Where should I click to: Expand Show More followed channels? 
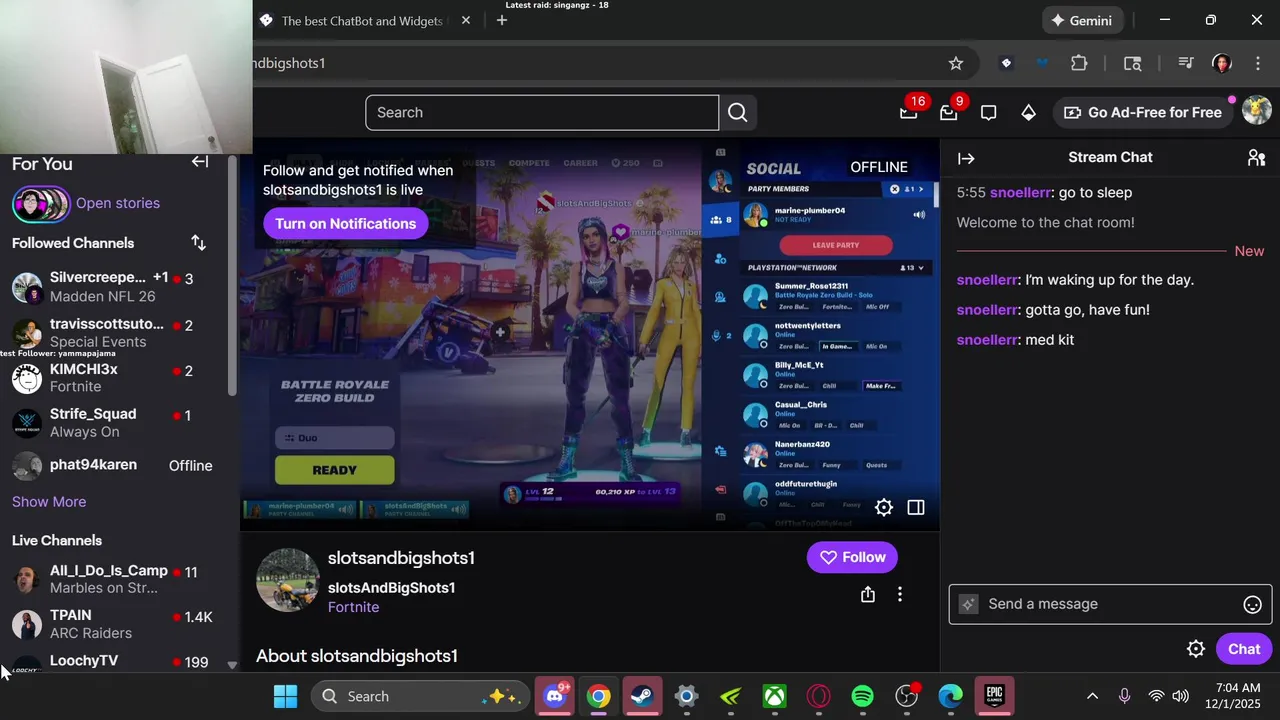coord(49,502)
